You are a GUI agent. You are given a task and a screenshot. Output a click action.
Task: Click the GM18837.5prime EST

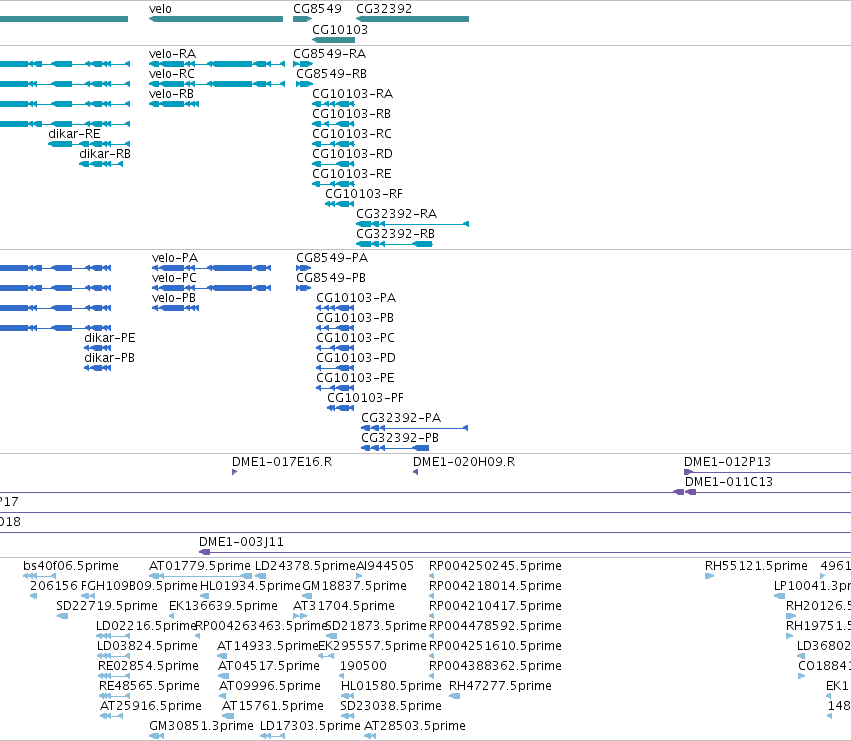[x=307, y=596]
